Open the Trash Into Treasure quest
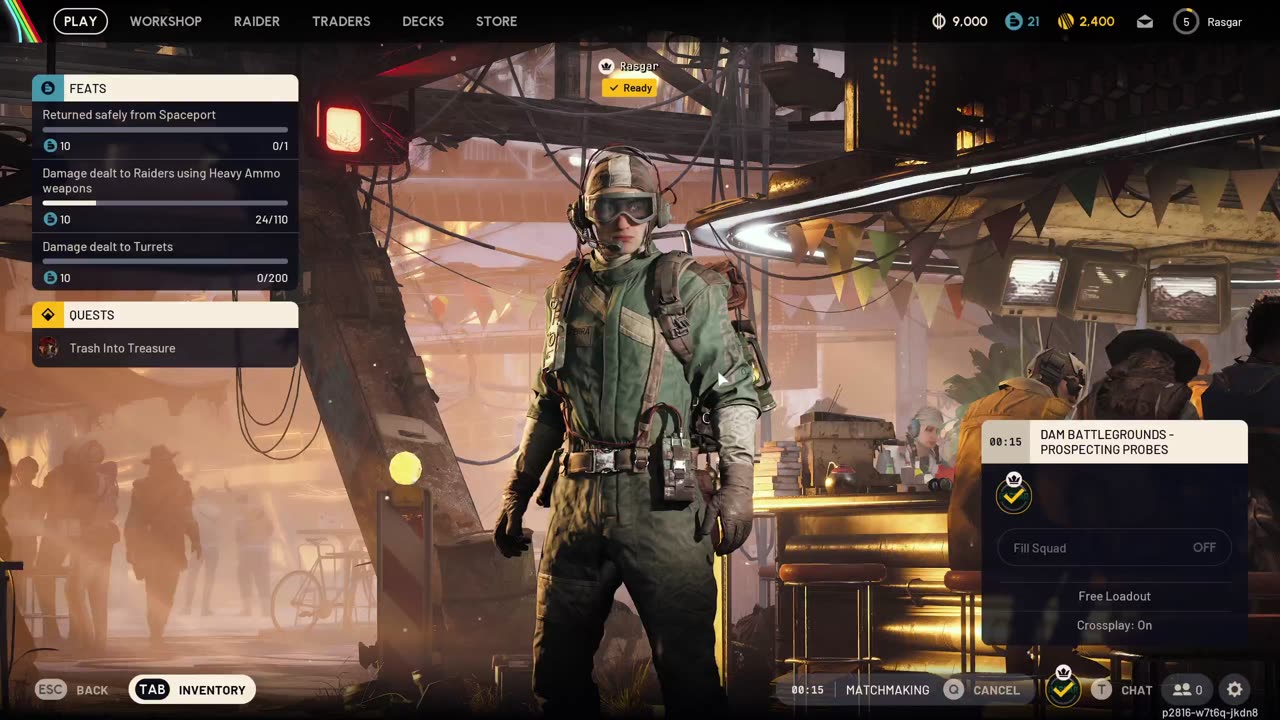1280x720 pixels. click(x=165, y=348)
